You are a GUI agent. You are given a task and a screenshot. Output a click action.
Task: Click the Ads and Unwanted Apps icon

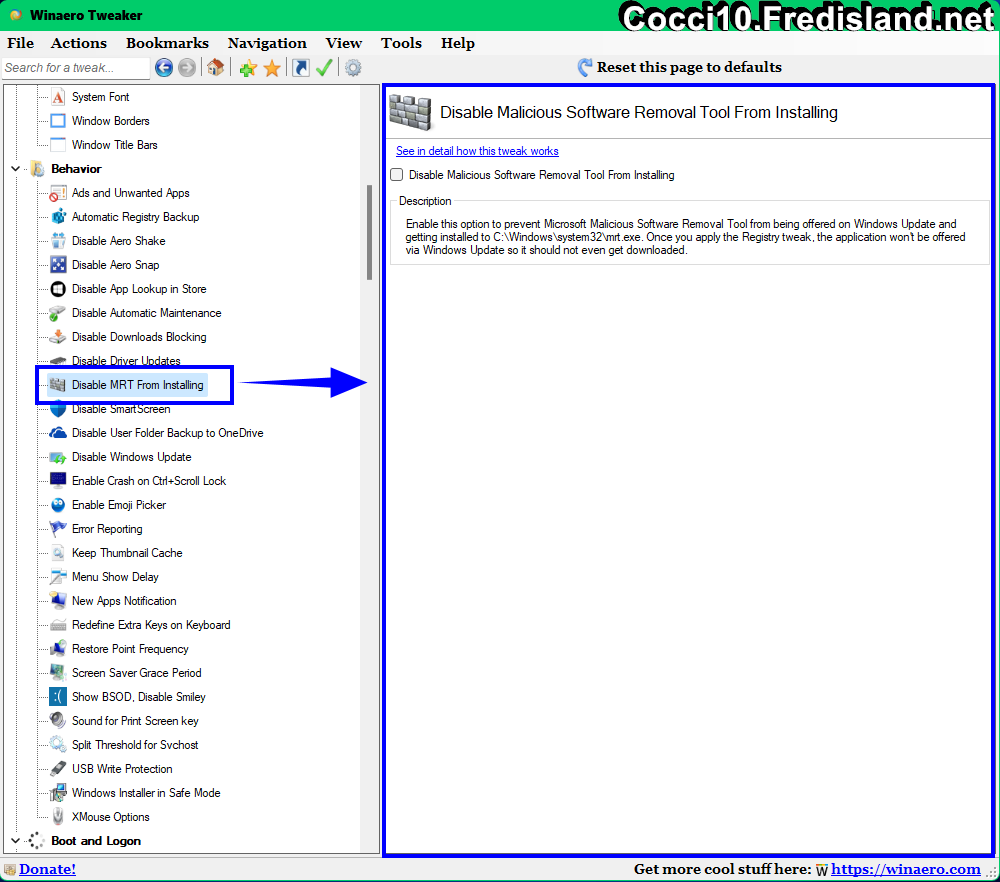point(58,193)
